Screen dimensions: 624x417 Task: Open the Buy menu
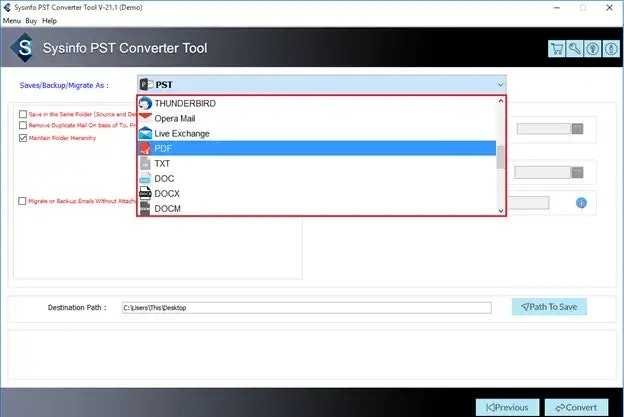pyautogui.click(x=31, y=21)
